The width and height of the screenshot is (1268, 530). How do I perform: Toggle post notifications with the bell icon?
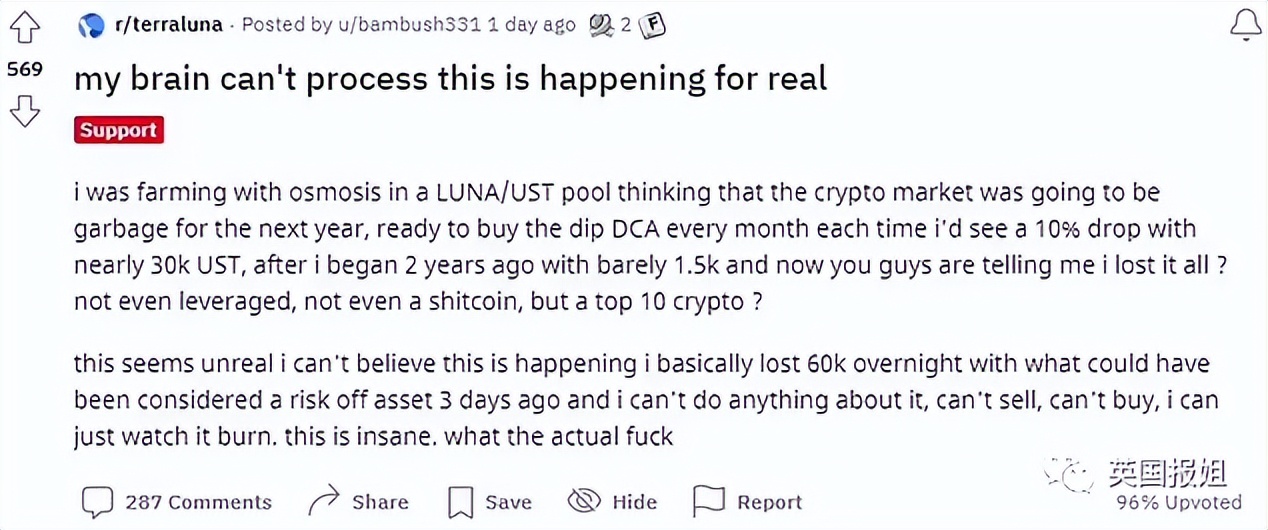[1245, 26]
